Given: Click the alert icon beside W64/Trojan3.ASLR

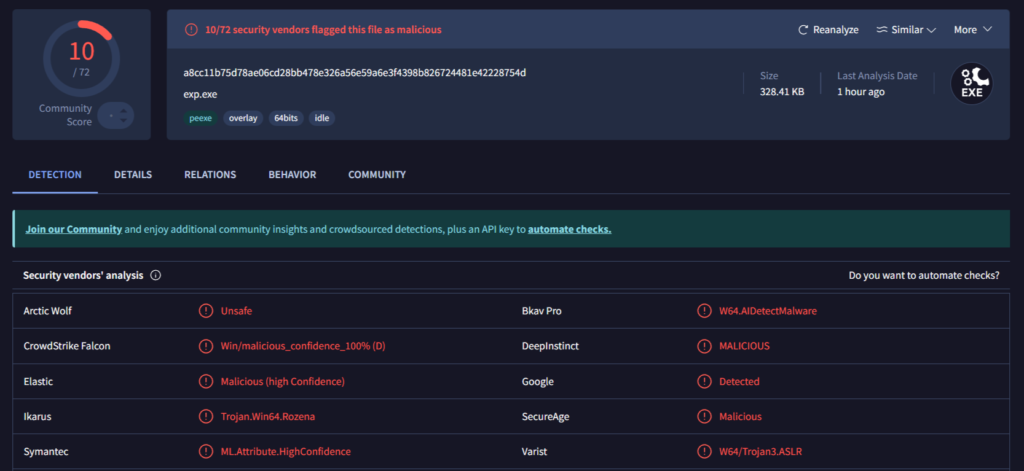Looking at the screenshot, I should coord(704,451).
